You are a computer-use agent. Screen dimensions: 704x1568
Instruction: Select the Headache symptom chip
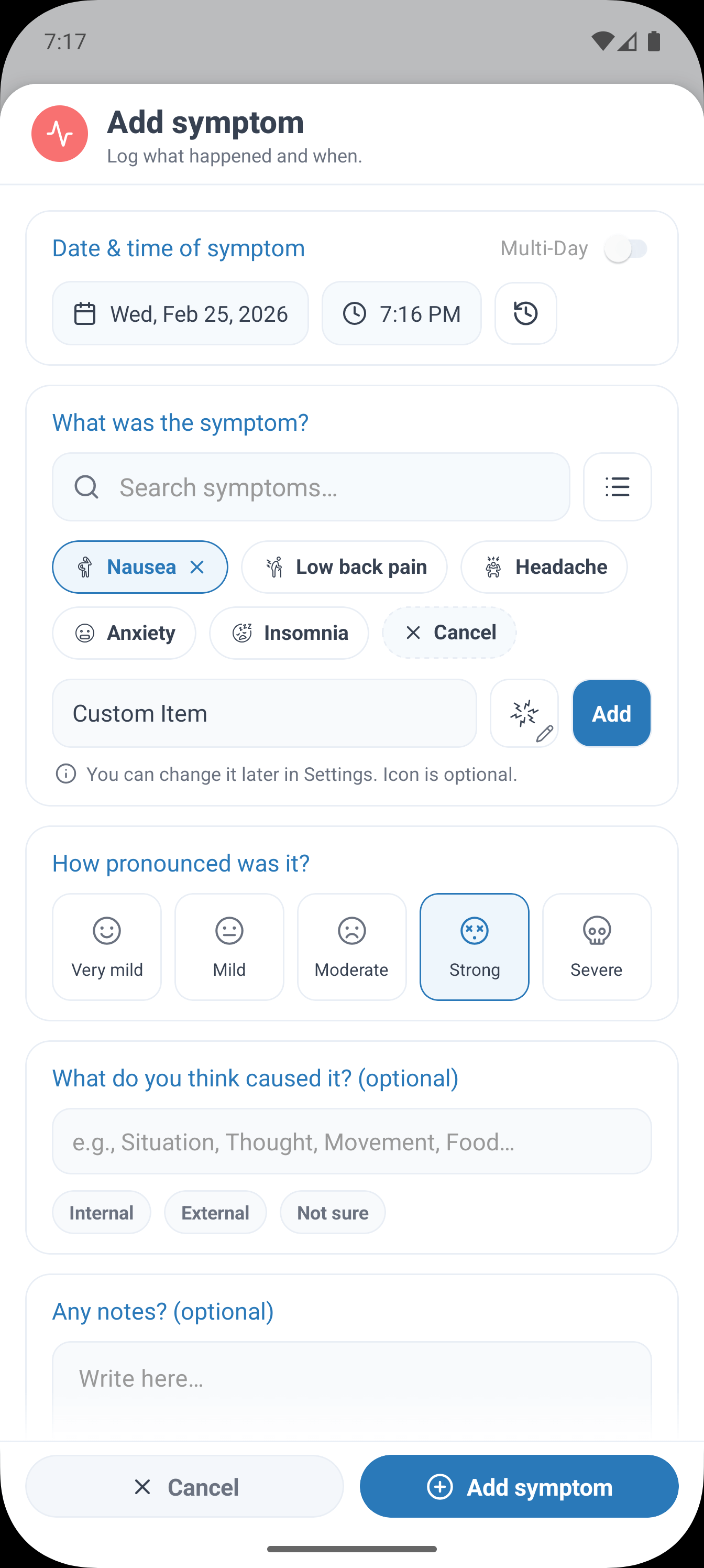point(543,567)
